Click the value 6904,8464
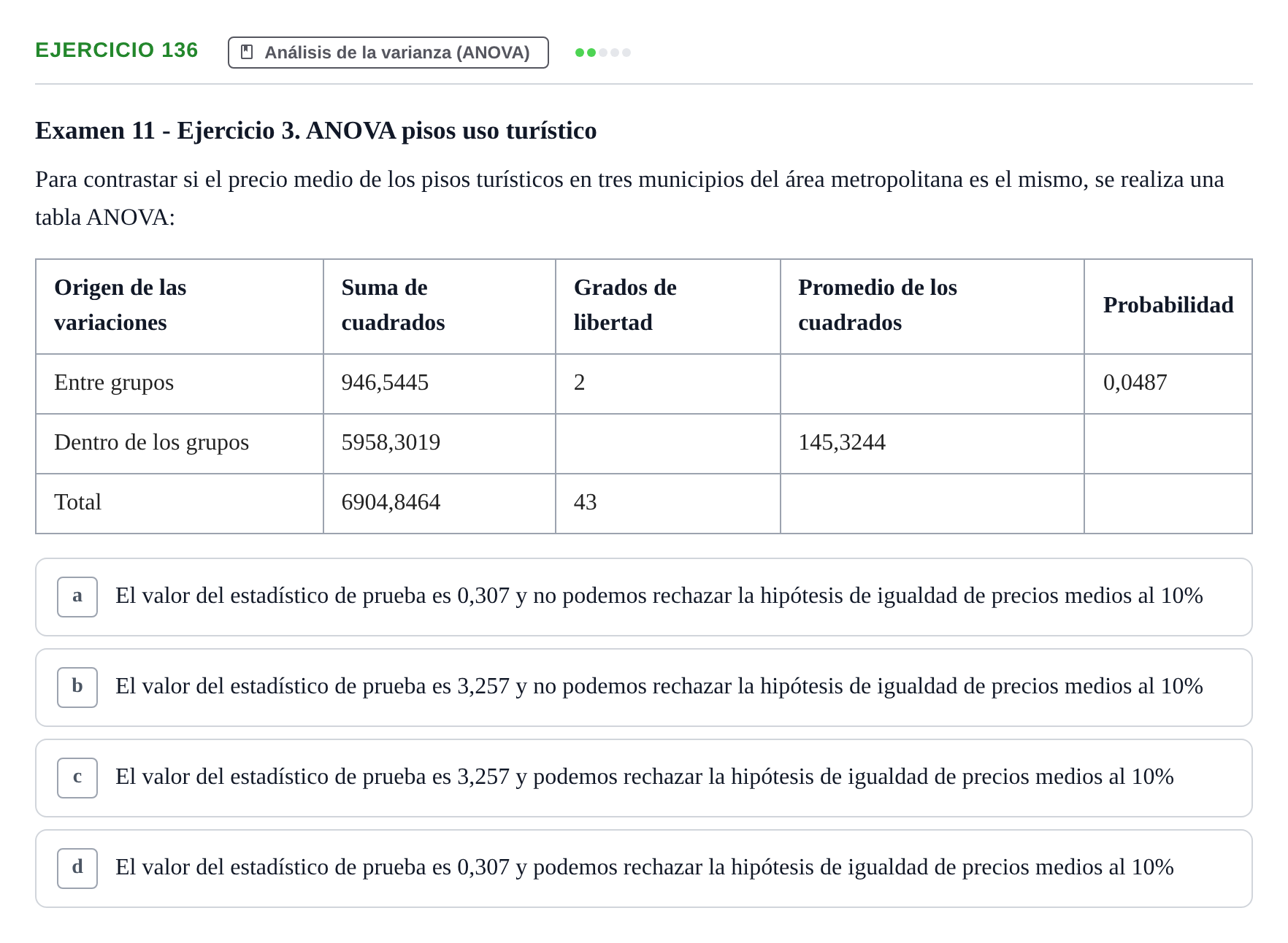This screenshot has width=1288, height=943. (x=391, y=503)
